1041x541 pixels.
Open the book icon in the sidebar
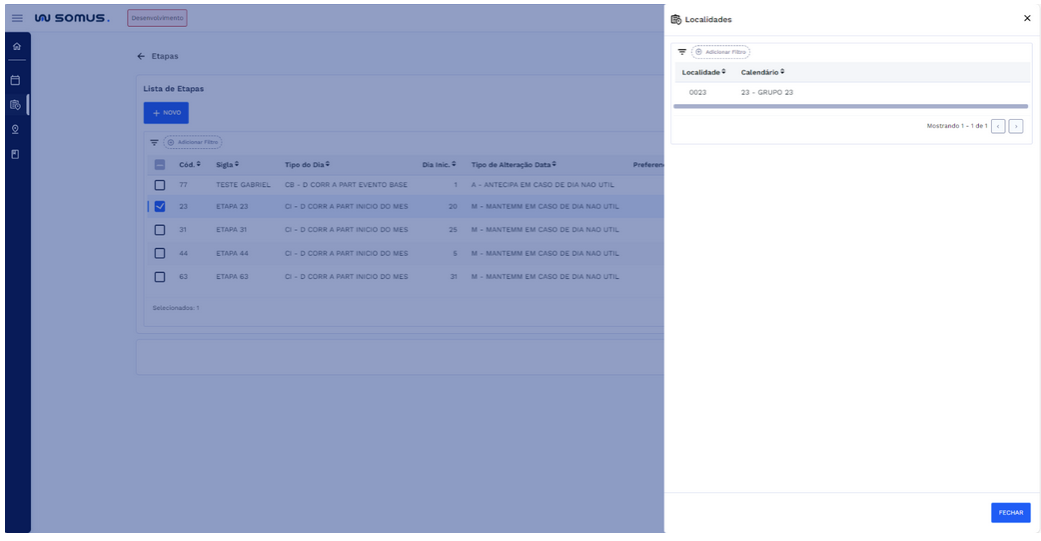[x=16, y=154]
